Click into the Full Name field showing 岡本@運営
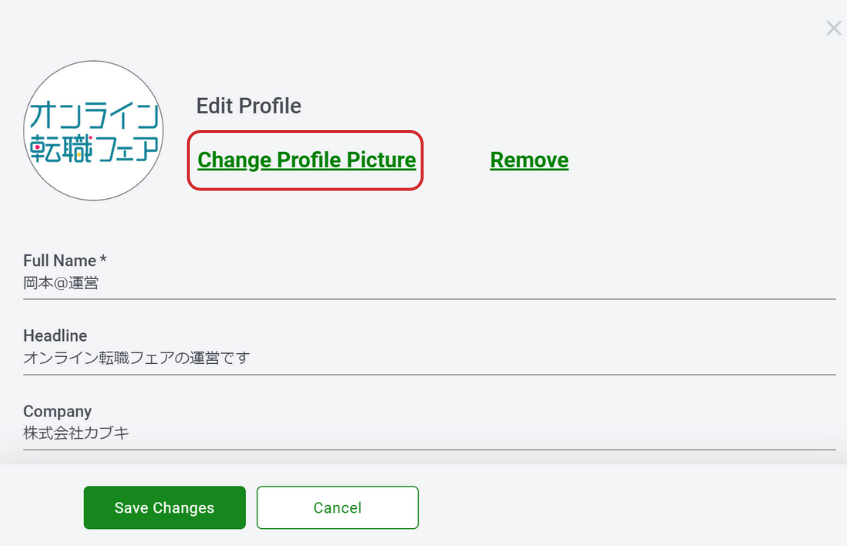Screen dimensions: 847x546 tap(429, 283)
